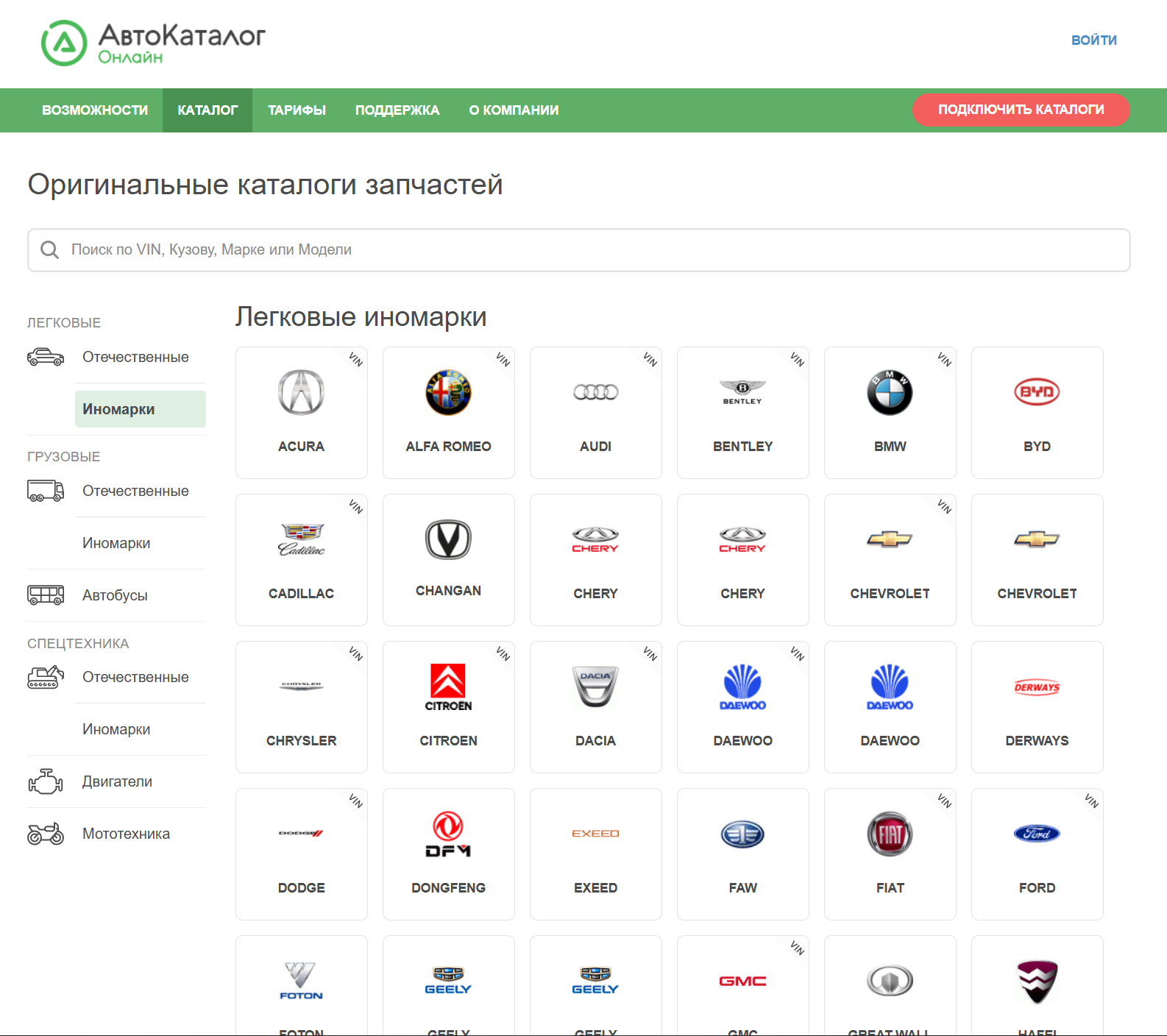Open the Bentley brand card
This screenshot has height=1036, width=1167.
(743, 413)
